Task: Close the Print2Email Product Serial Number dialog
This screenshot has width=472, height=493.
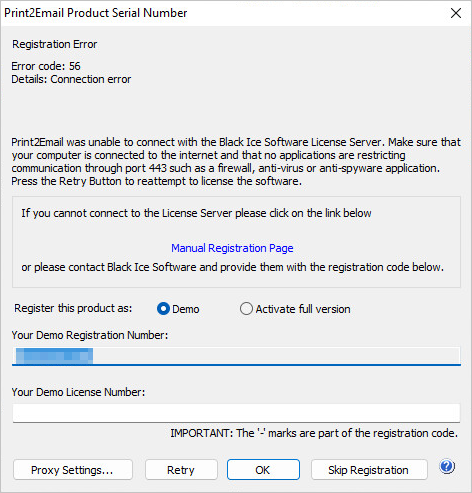Action: tap(456, 13)
